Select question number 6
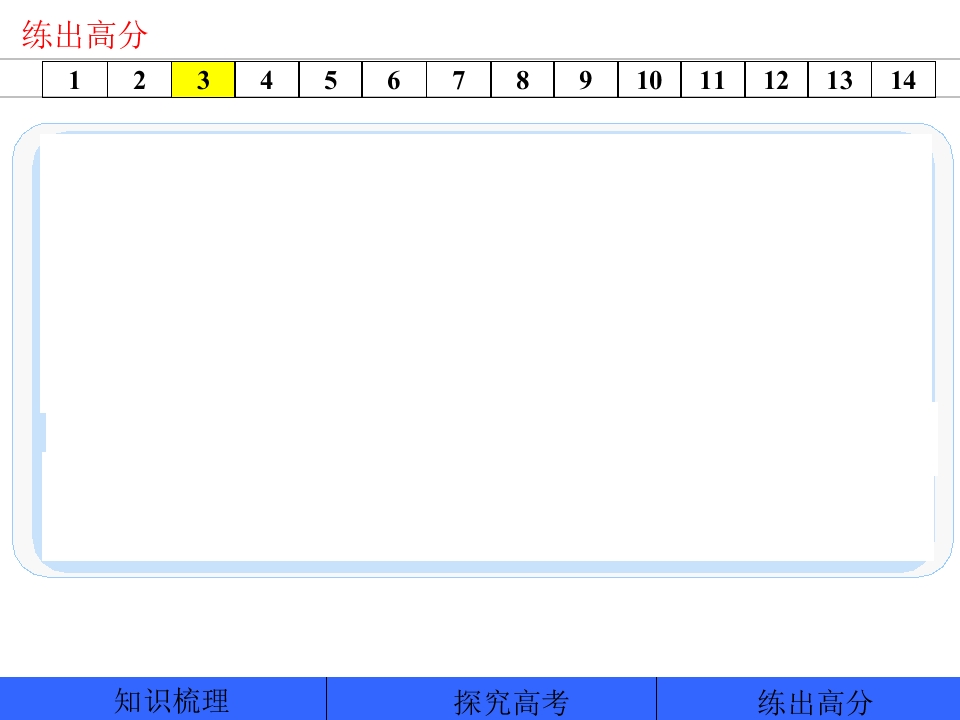The width and height of the screenshot is (960, 720). [x=394, y=80]
